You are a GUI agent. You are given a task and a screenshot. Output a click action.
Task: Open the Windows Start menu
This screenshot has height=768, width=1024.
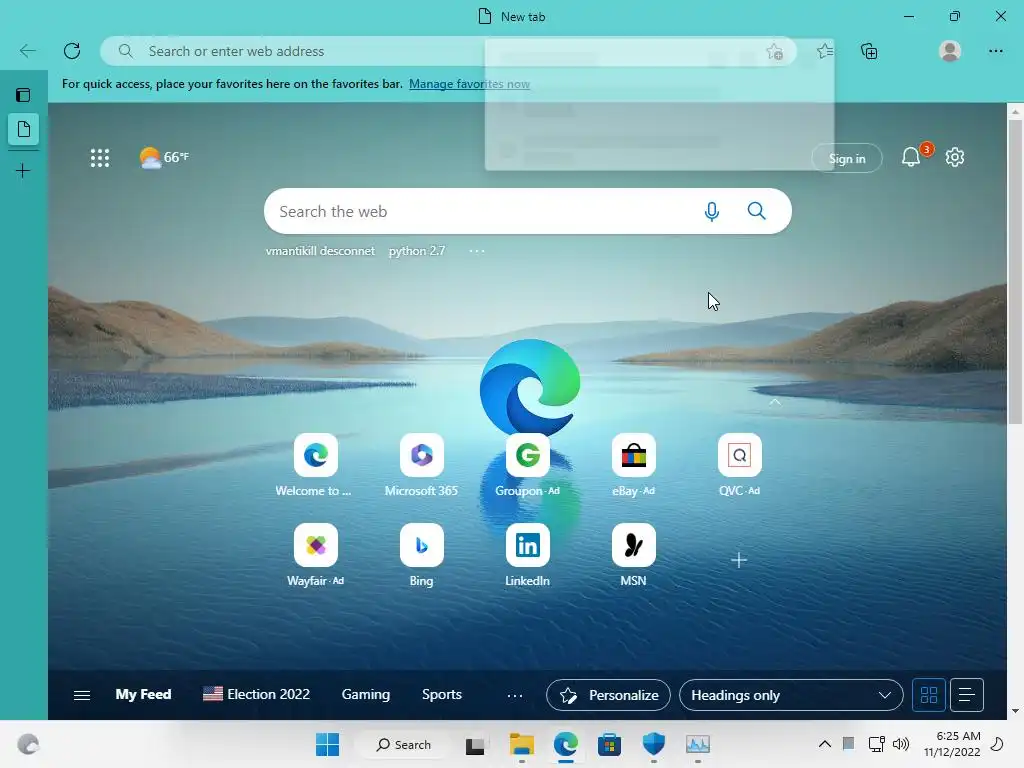tap(327, 744)
